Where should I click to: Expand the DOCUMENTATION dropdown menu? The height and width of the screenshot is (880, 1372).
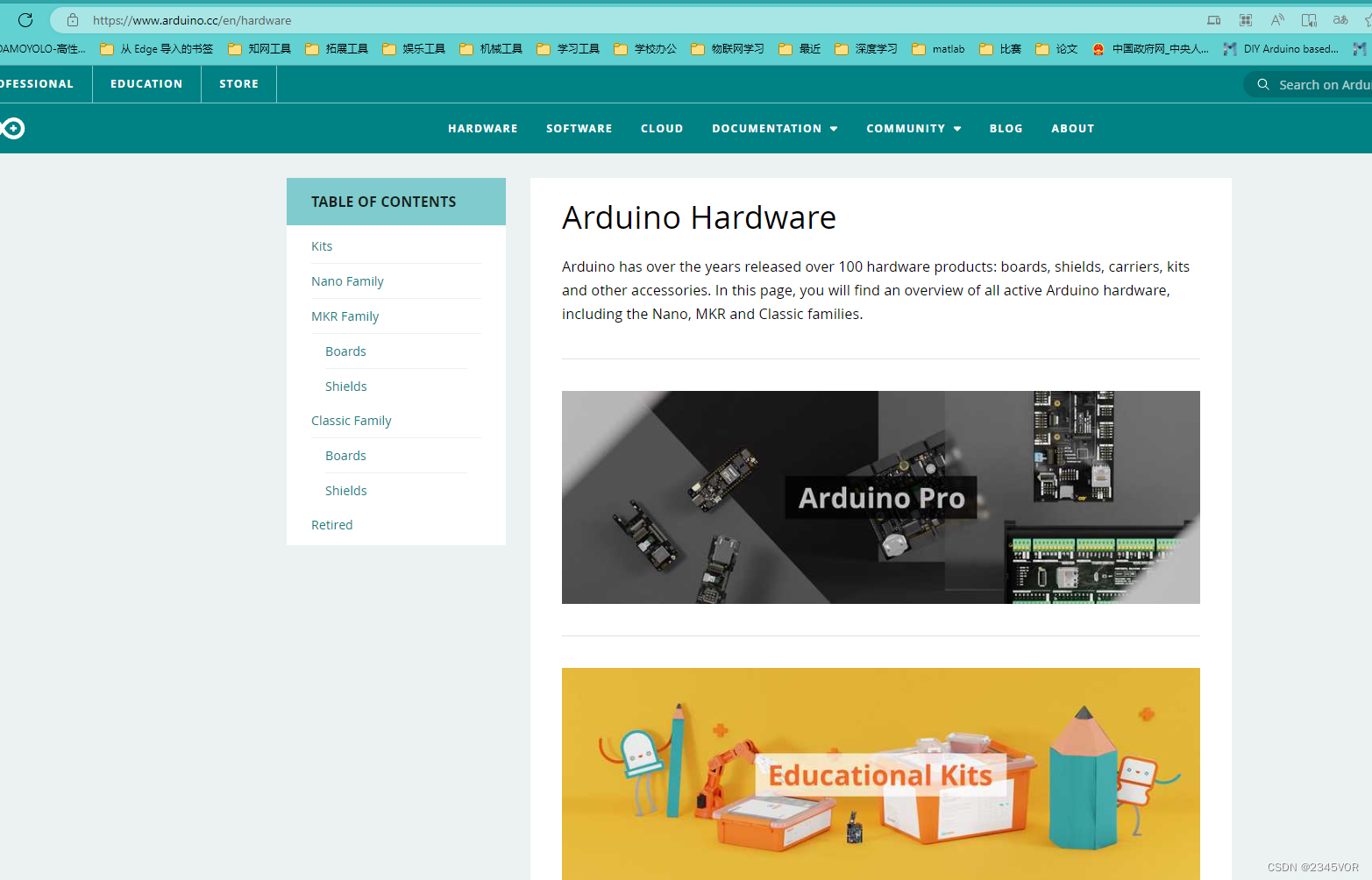pos(775,129)
